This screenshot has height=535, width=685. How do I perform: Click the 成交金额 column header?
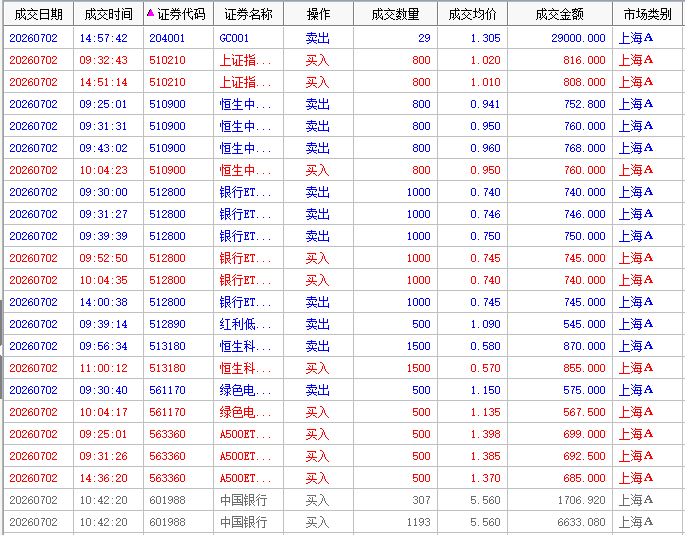[x=560, y=14]
